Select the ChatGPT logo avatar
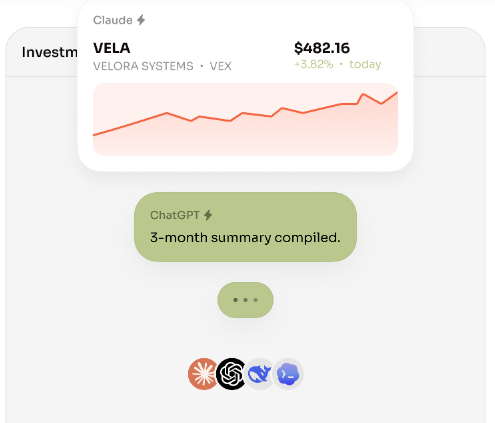This screenshot has height=423, width=495. [231, 374]
